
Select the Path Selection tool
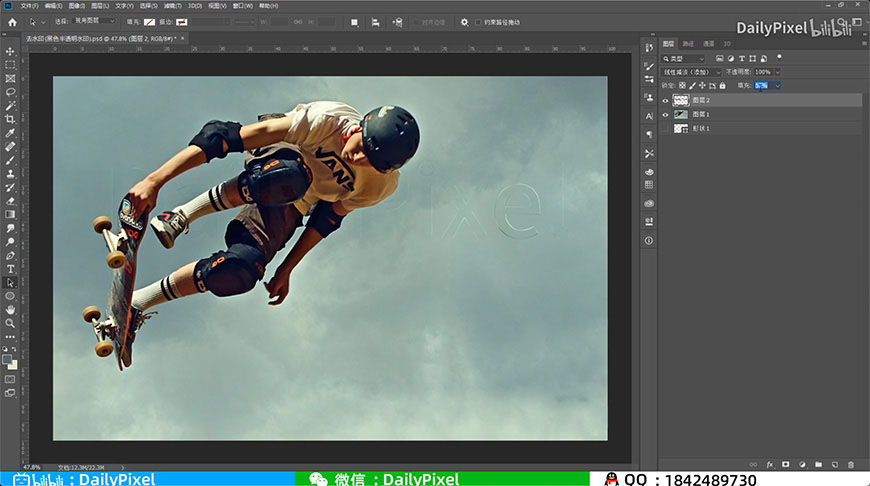10,282
